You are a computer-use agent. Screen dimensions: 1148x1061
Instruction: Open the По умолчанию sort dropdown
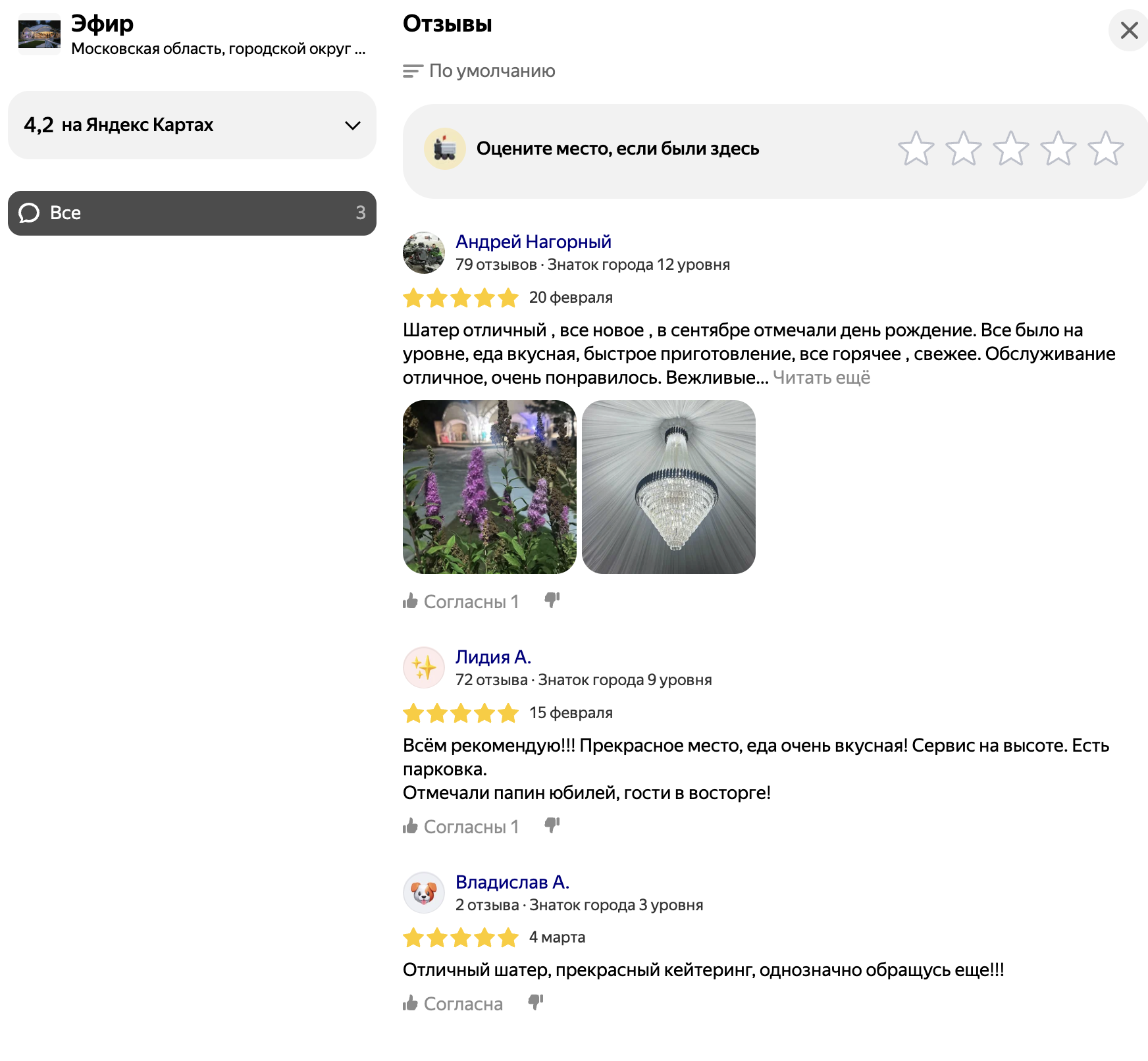click(x=492, y=71)
